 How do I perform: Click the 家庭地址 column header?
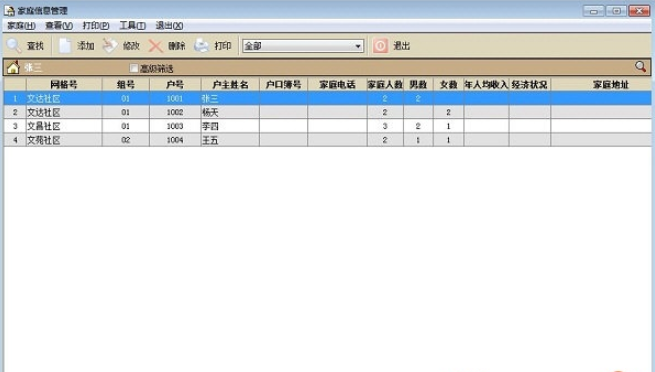601,85
